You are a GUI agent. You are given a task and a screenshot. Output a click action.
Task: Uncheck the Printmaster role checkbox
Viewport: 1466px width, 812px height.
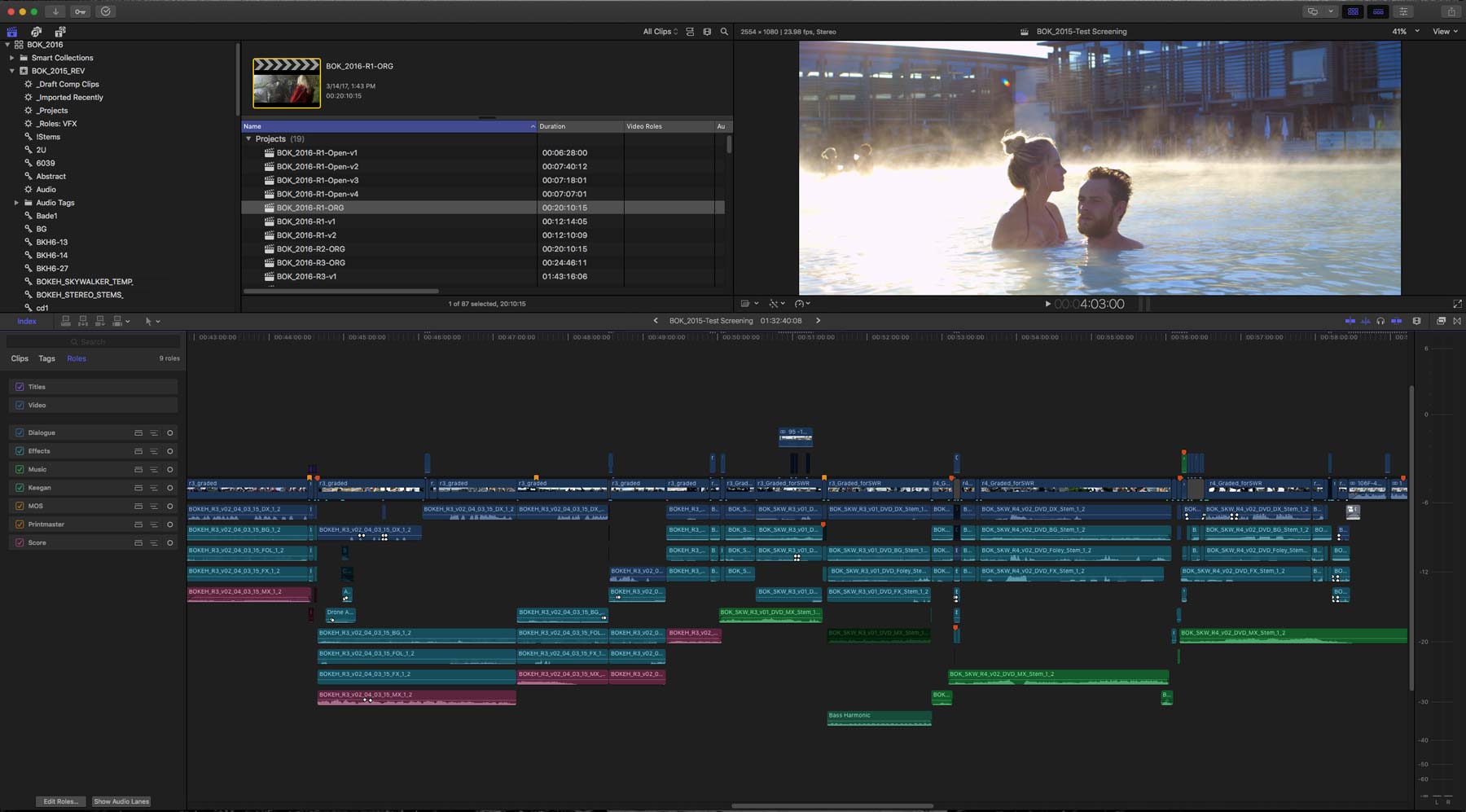click(x=20, y=525)
